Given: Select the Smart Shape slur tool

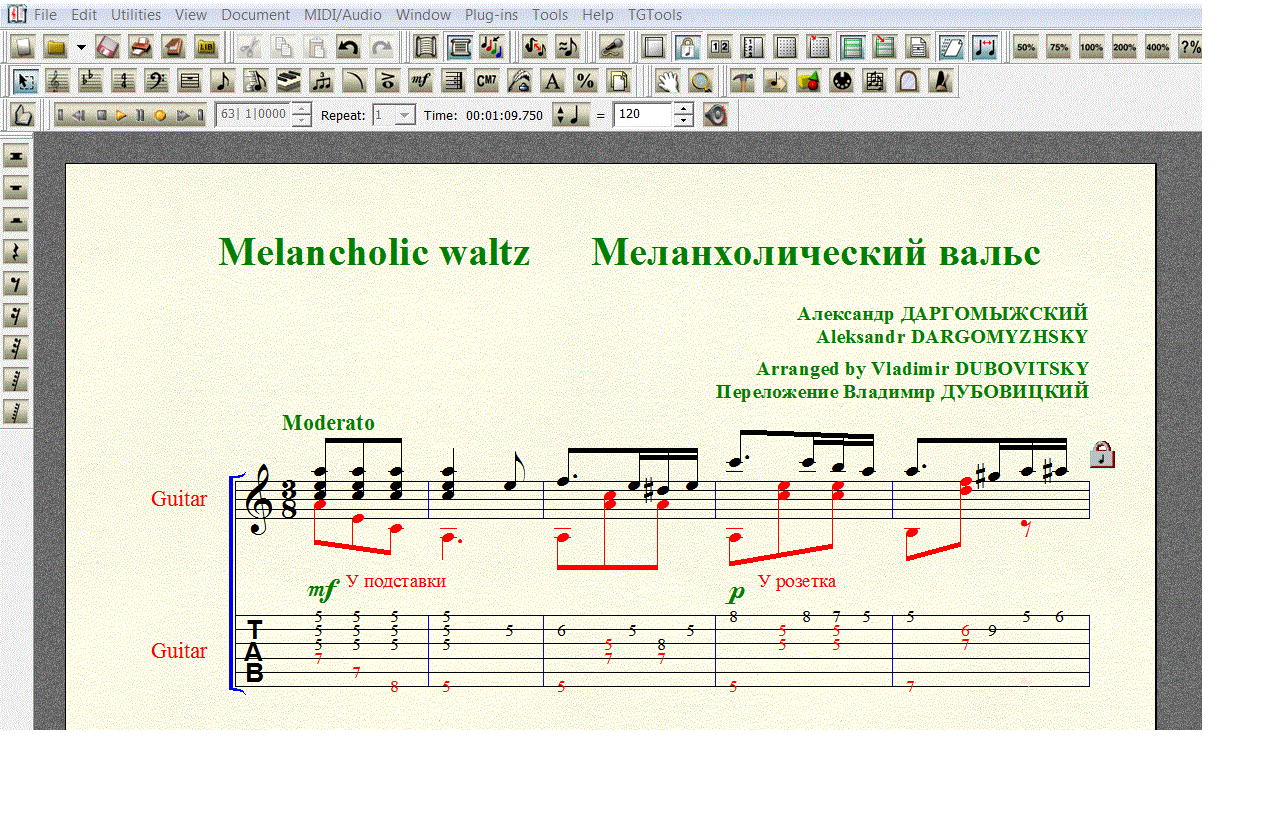Looking at the screenshot, I should 355,81.
